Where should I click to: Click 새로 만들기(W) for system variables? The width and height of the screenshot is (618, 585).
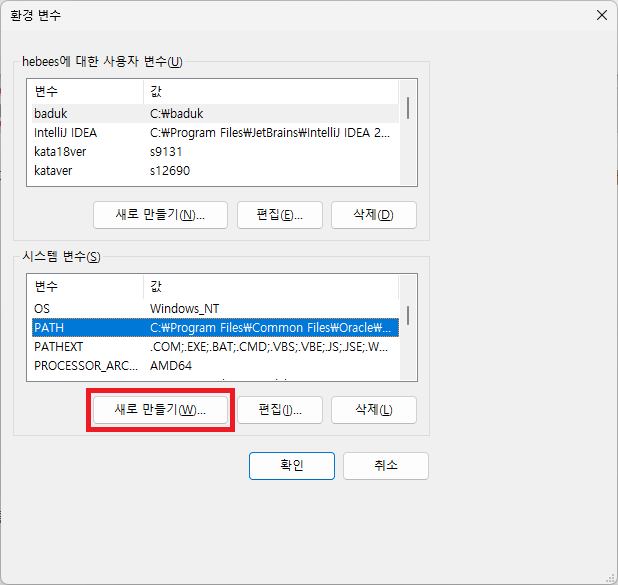coord(160,410)
